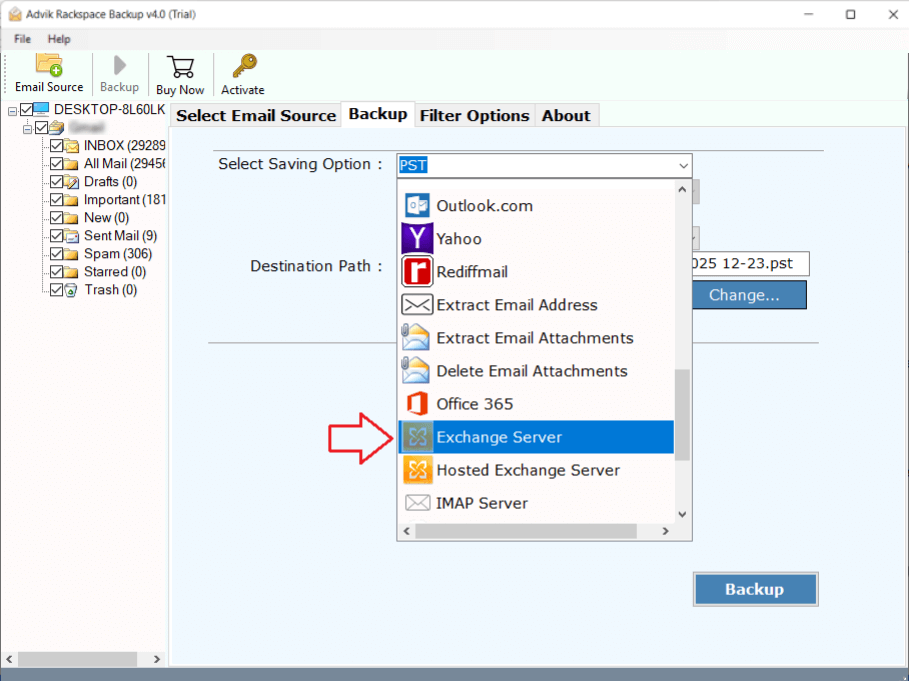Click the Starred folder icon
The width and height of the screenshot is (909, 681).
[x=71, y=272]
